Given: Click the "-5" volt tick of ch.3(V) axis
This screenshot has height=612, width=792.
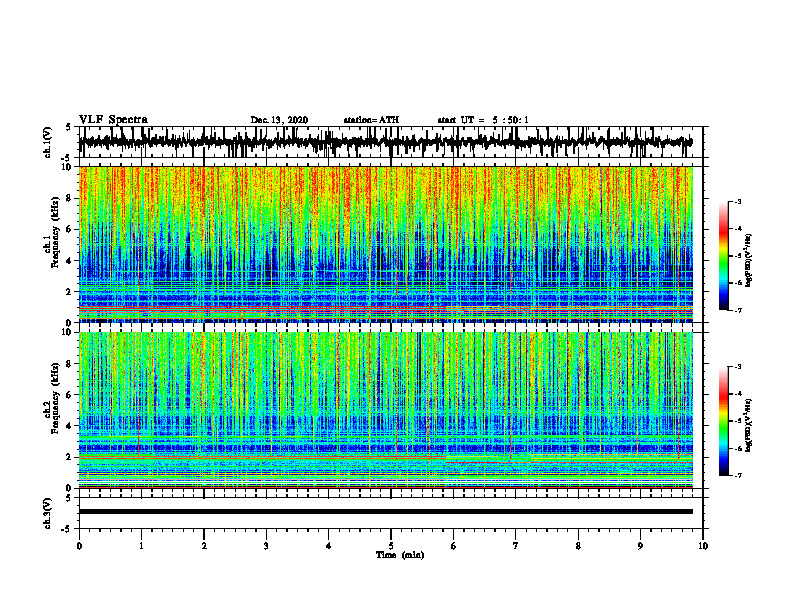Looking at the screenshot, I should click(x=67, y=529).
